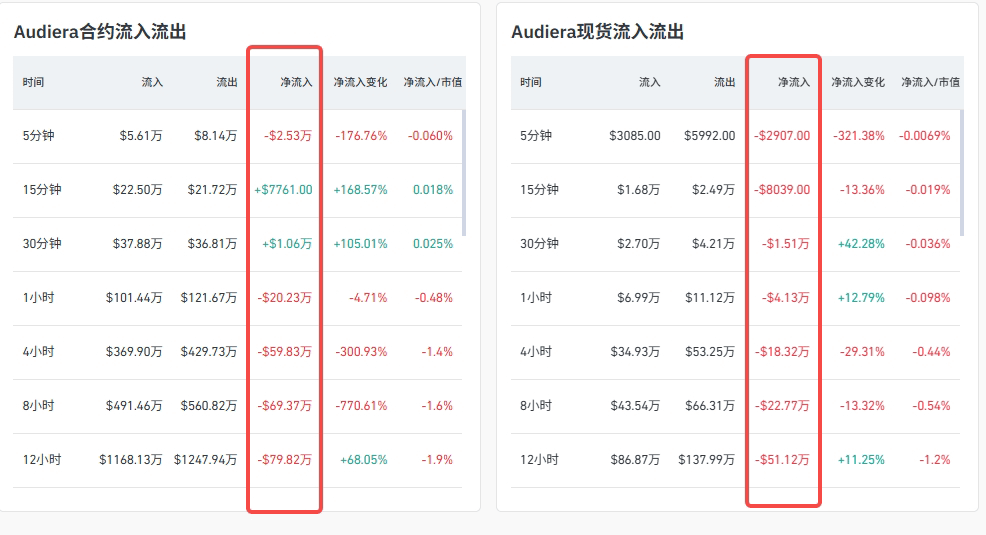Click contract change value +168.57%
This screenshot has width=986, height=535.
point(360,190)
